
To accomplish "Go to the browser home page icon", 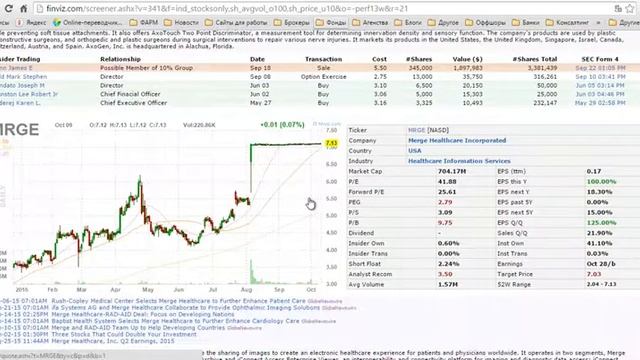I will tap(24, 8).
